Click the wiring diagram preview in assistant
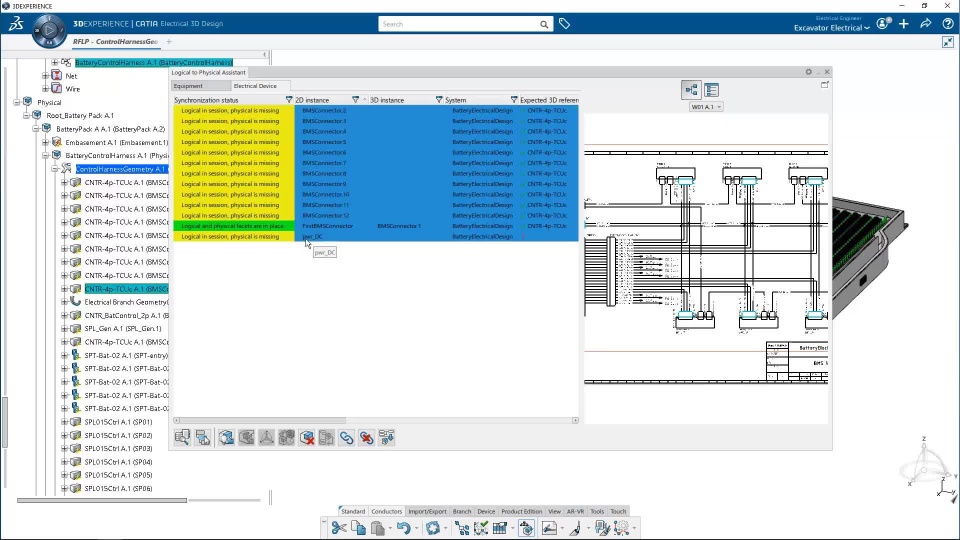The width and height of the screenshot is (960, 540). point(706,268)
